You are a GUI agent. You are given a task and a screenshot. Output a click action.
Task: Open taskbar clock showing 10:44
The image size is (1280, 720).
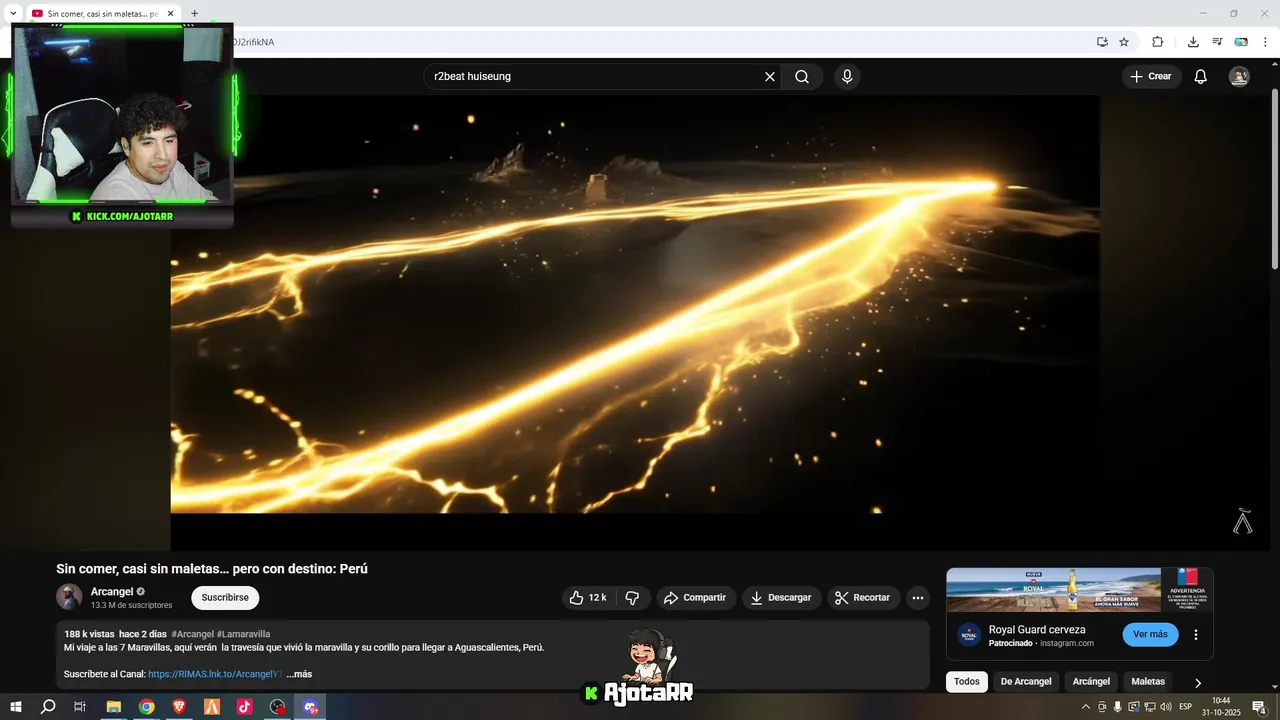1221,707
